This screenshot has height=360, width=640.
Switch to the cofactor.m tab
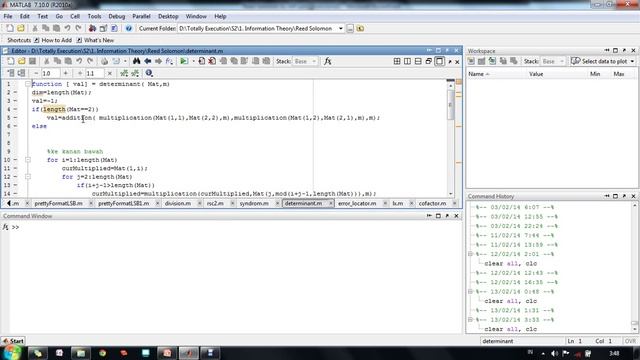click(x=432, y=203)
